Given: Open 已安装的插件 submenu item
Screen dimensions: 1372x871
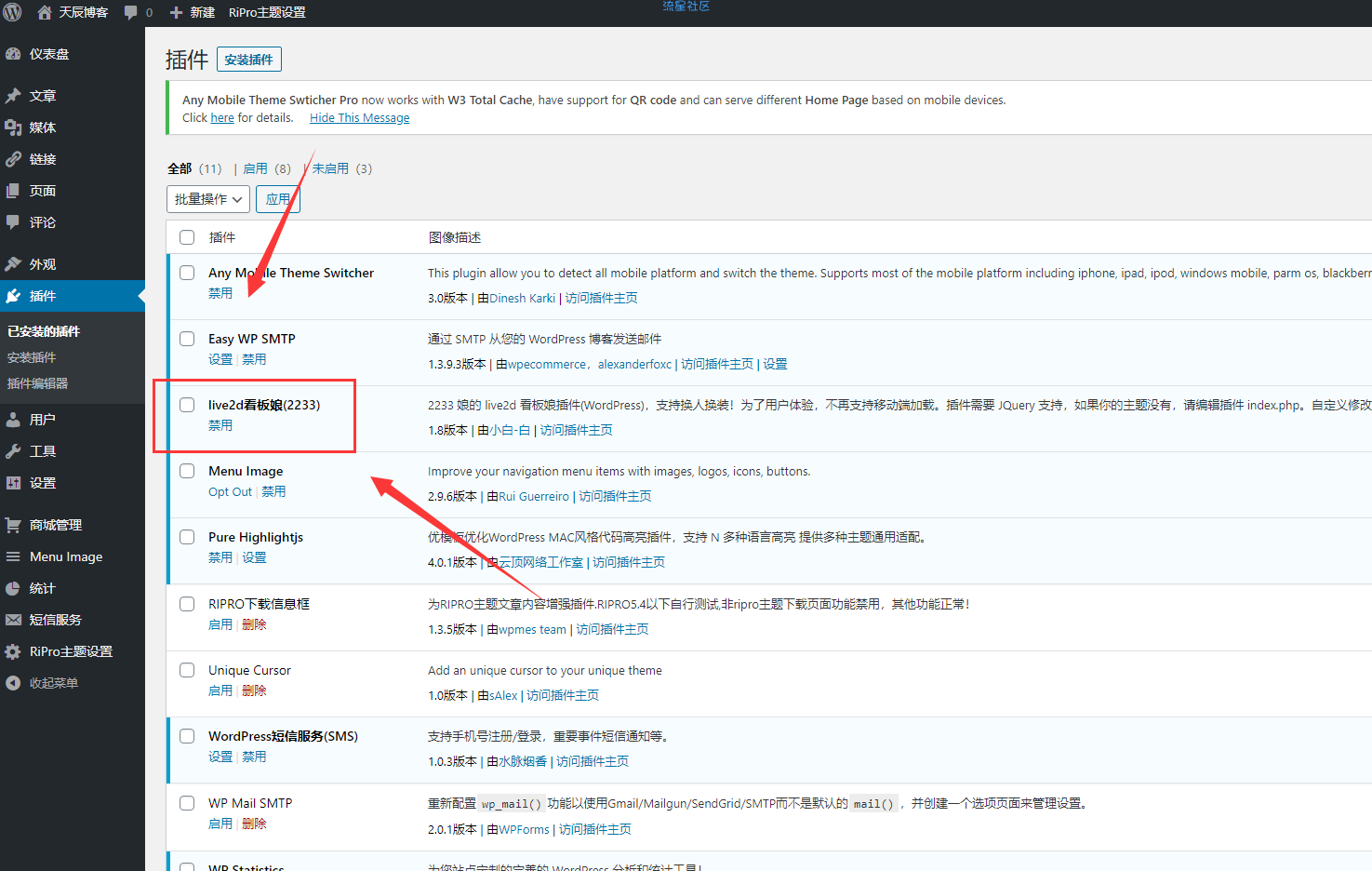Looking at the screenshot, I should point(44,331).
